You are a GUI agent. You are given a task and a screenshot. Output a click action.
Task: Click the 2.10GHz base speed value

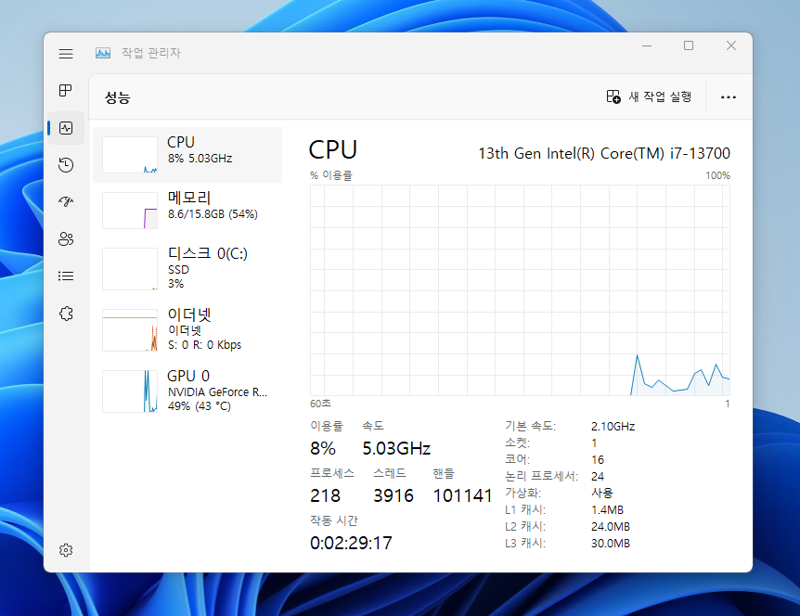613,426
